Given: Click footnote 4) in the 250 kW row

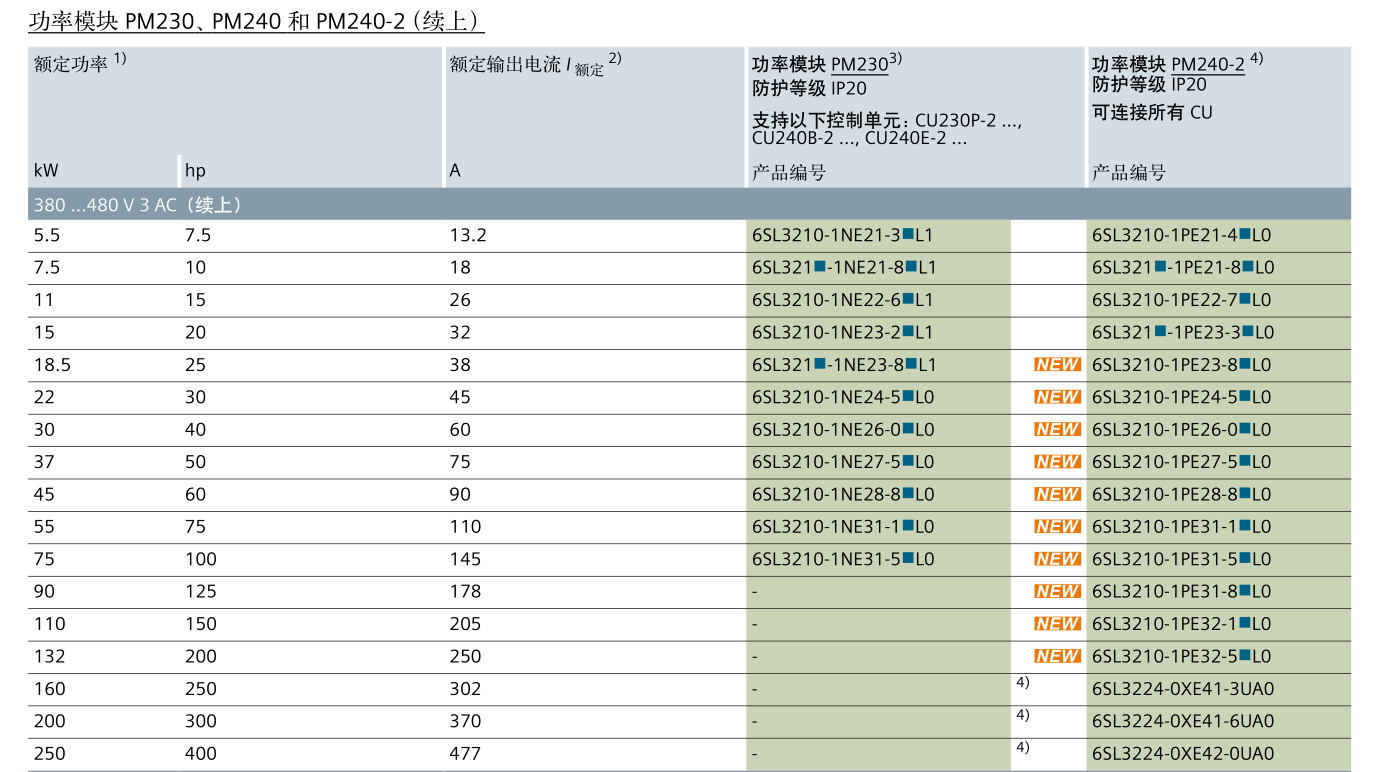Looking at the screenshot, I should click(1022, 747).
